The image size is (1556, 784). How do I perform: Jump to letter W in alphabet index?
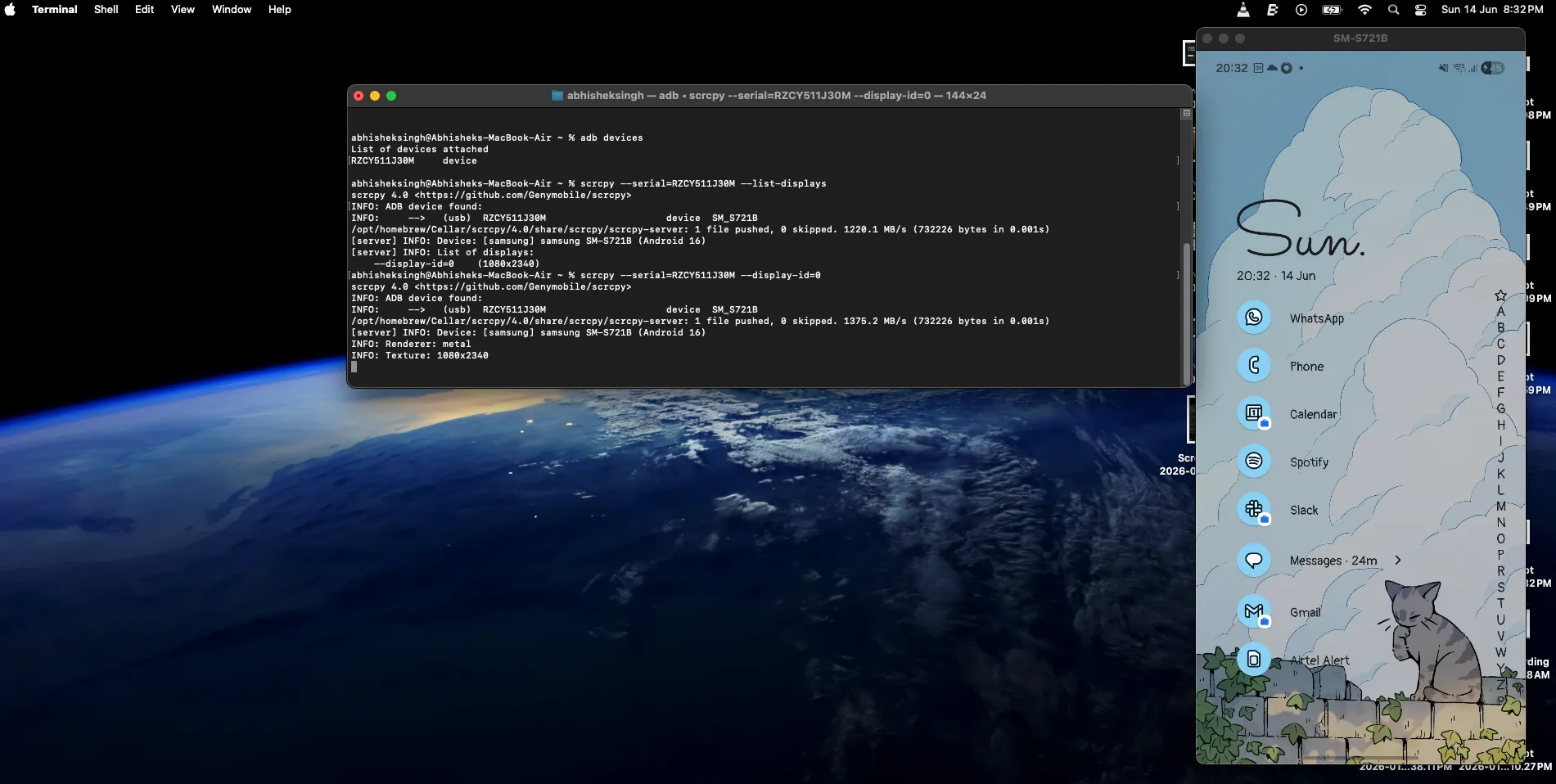pyautogui.click(x=1500, y=652)
